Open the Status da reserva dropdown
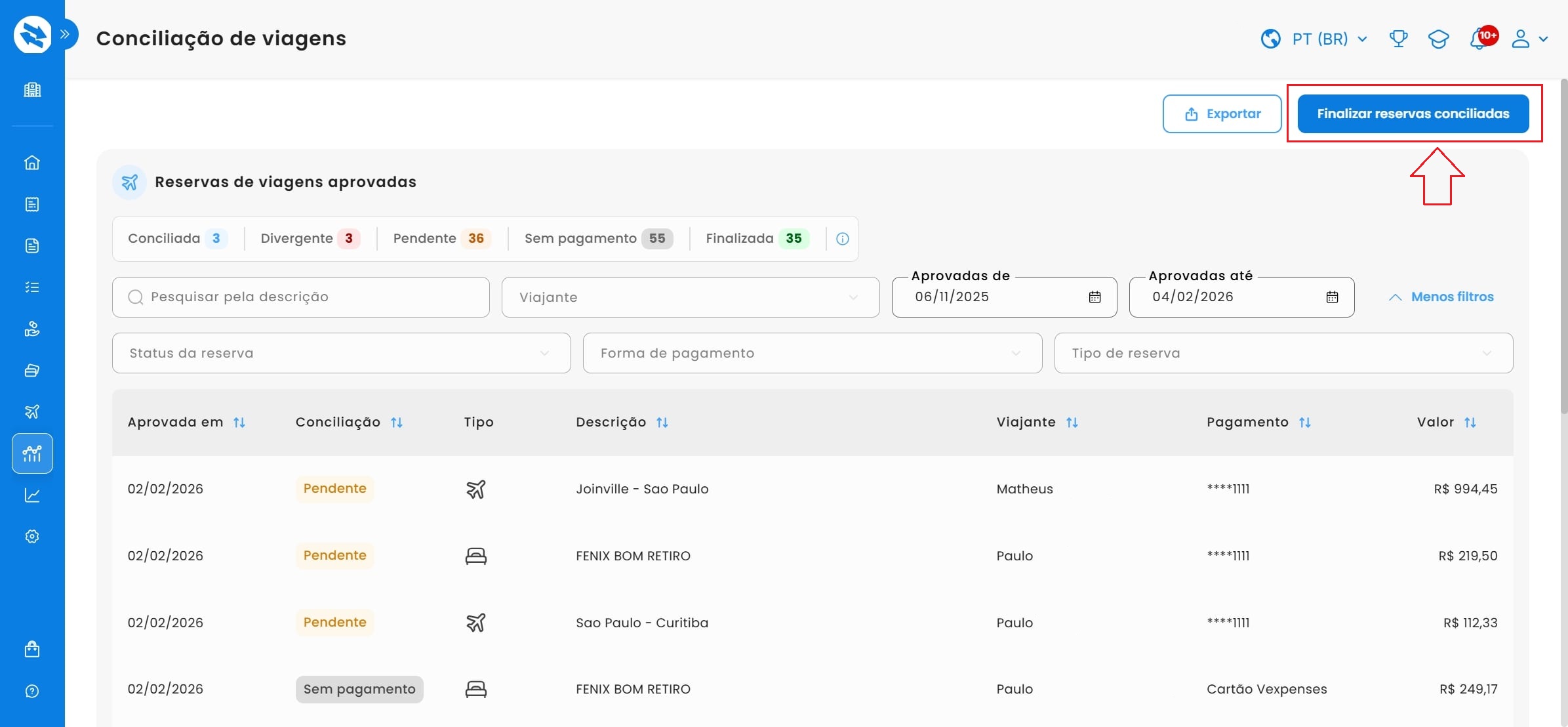 coord(341,353)
